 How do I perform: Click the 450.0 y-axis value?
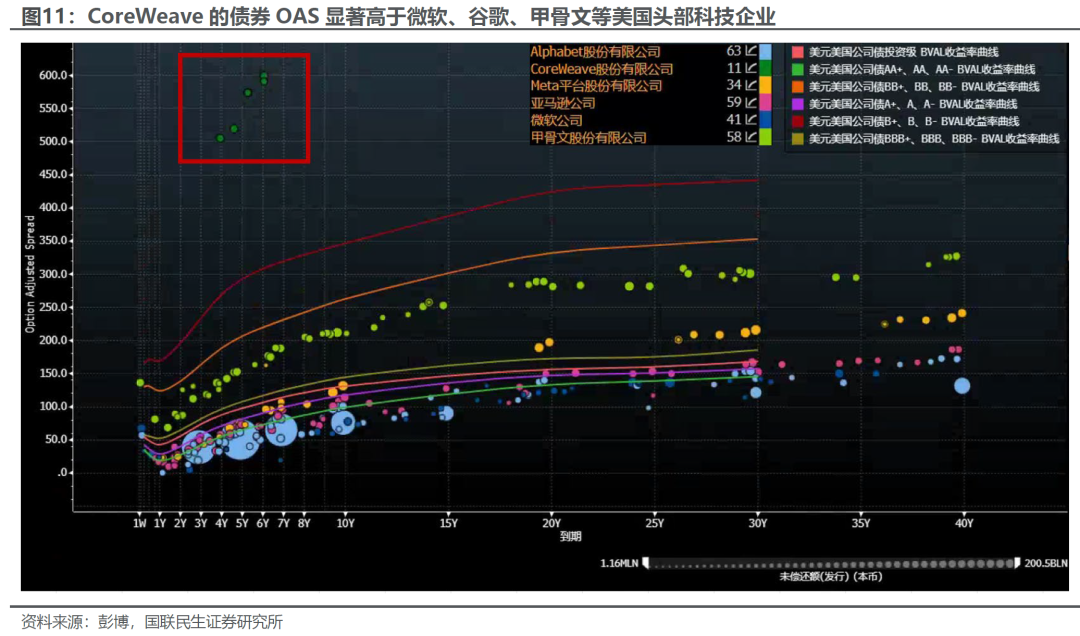[x=53, y=174]
